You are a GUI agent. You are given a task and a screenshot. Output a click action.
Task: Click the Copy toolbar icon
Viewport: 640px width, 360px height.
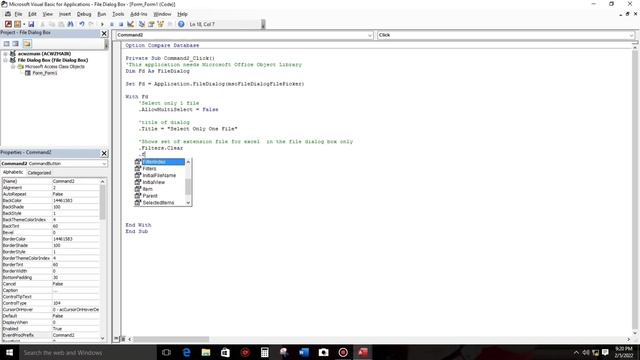pyautogui.click(x=52, y=24)
